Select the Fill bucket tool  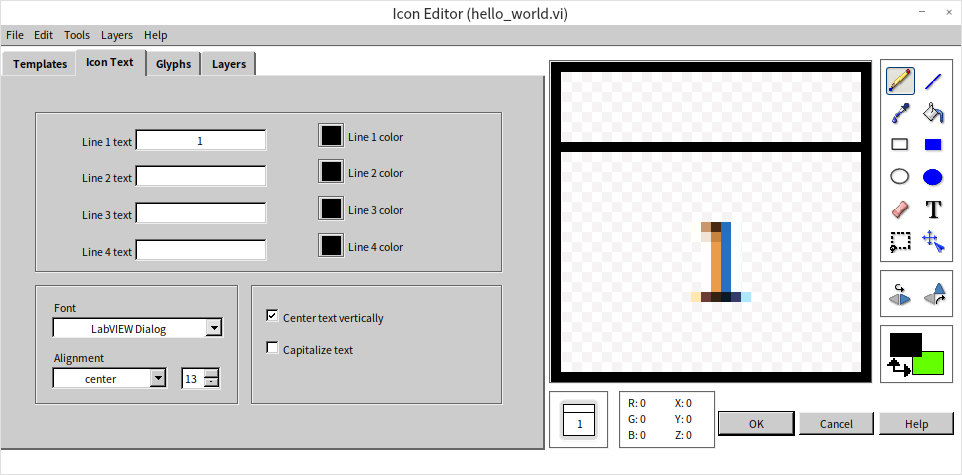(x=933, y=112)
